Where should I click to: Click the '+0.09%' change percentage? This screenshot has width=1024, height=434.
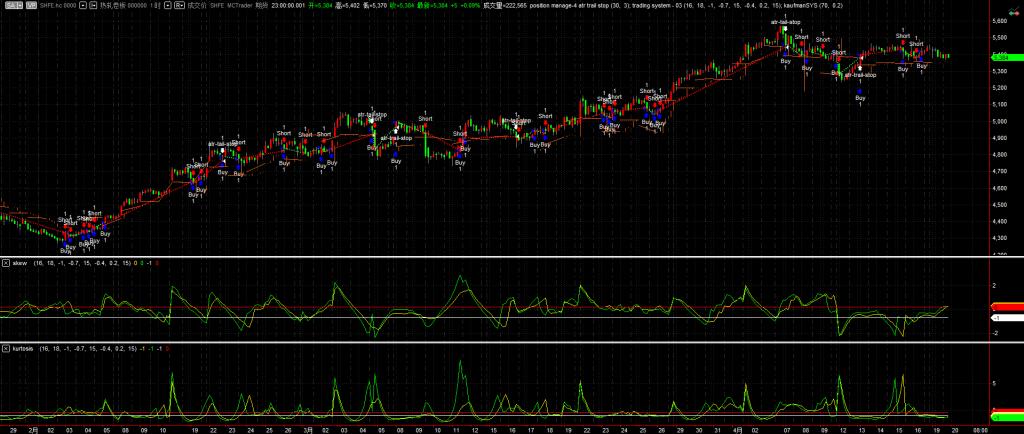471,5
